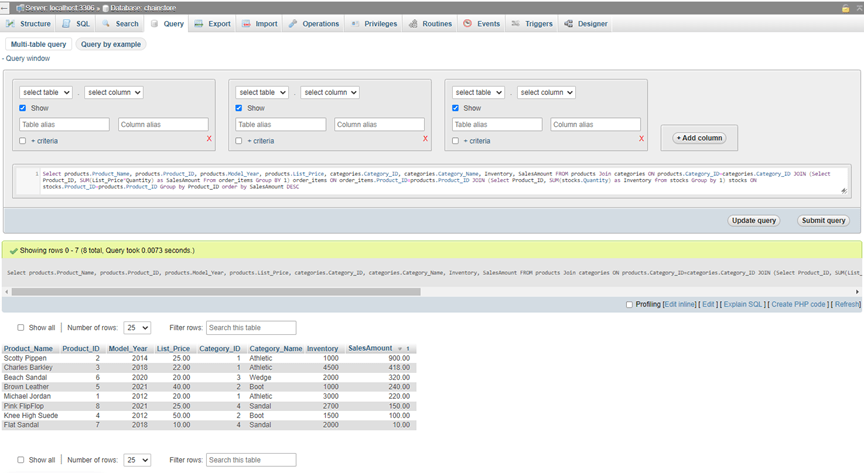Switch to the Export tab
864x473 pixels.
tap(213, 23)
